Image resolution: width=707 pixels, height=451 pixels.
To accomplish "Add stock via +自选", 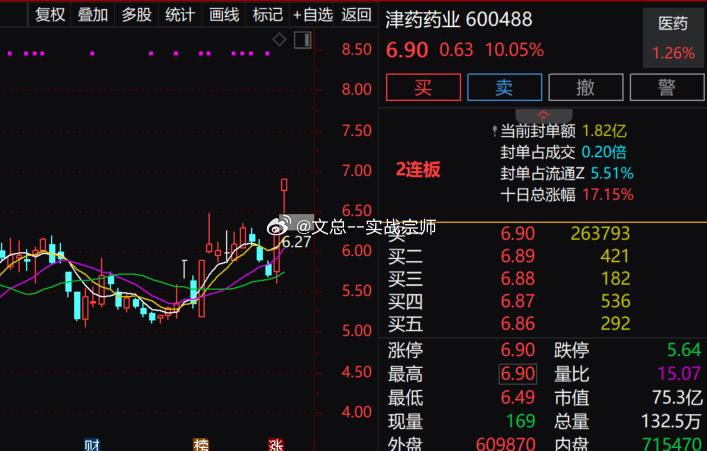I will [312, 14].
